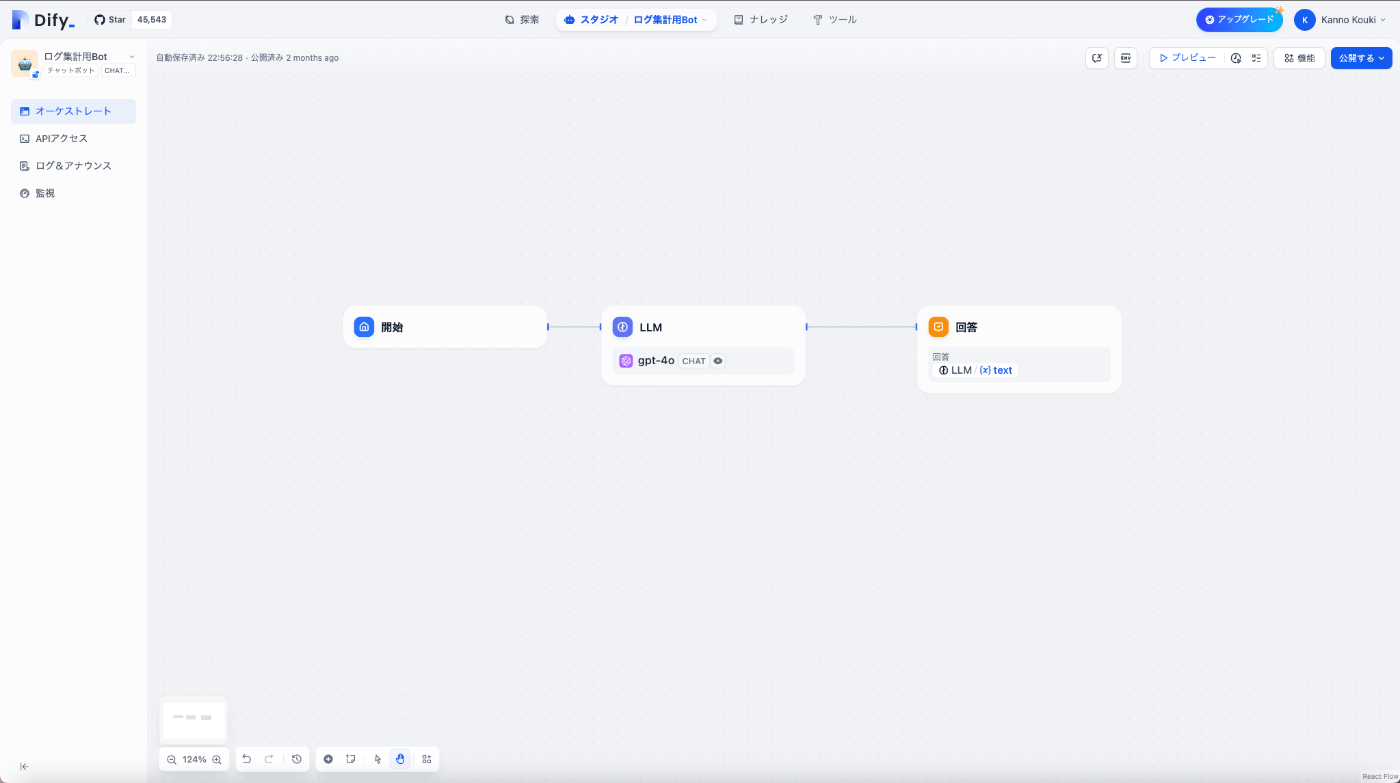
Task: Click the gpt-4o model row
Action: point(703,361)
